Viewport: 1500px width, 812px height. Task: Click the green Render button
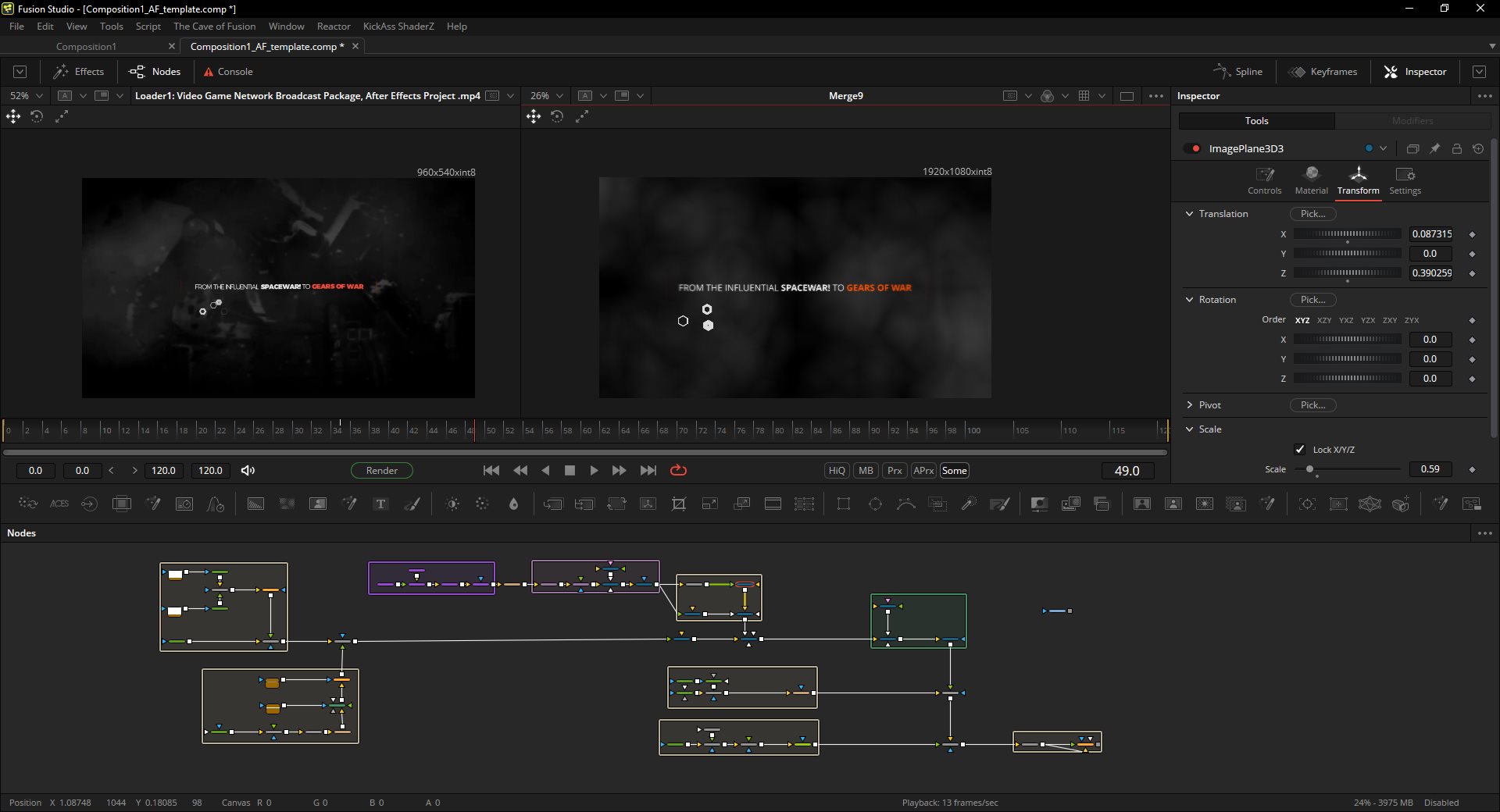pyautogui.click(x=382, y=470)
